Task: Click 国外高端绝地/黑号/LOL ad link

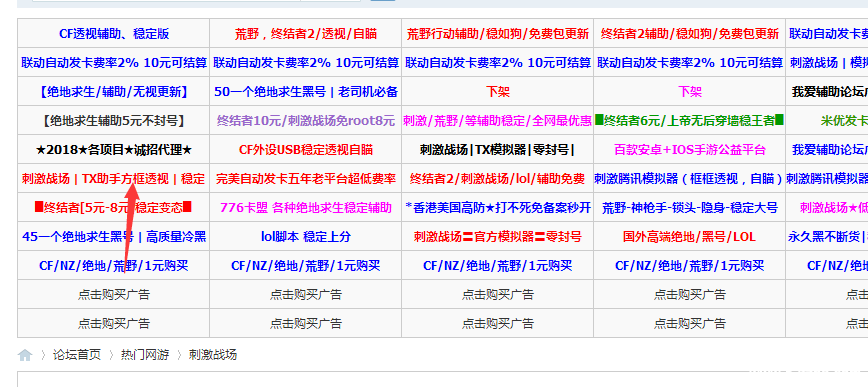Action: (x=690, y=237)
